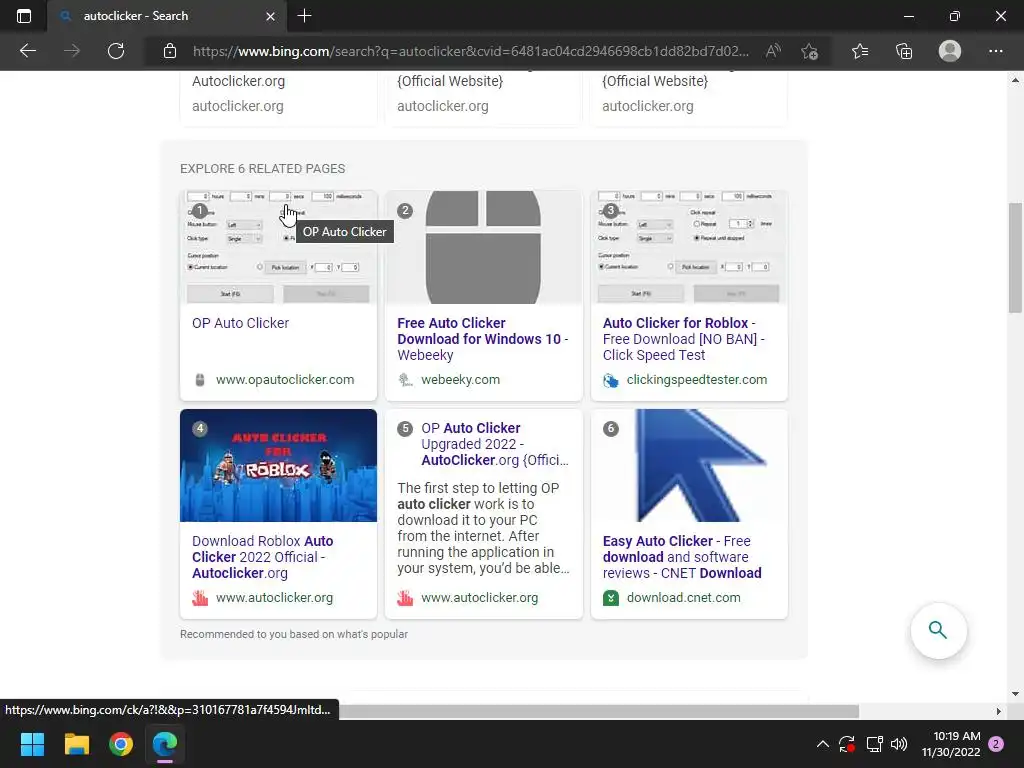Open the user profile avatar
The width and height of the screenshot is (1024, 768).
click(950, 51)
